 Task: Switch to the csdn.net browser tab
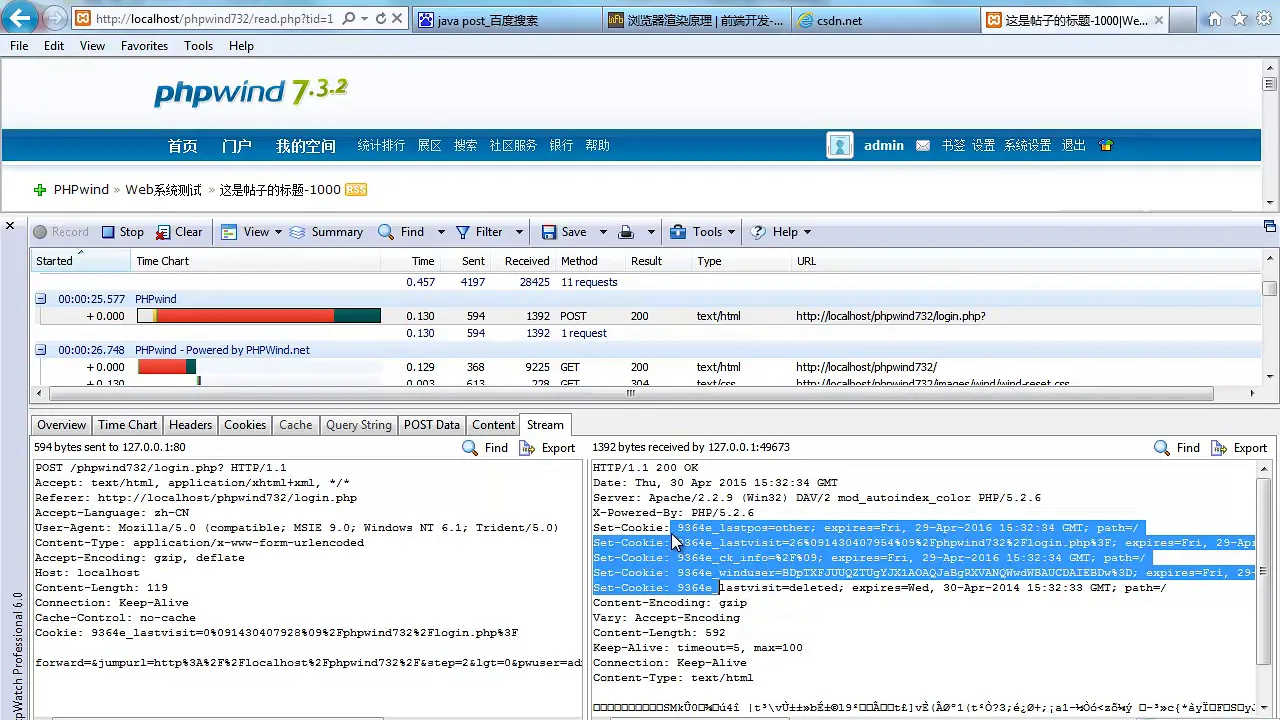pyautogui.click(x=883, y=20)
